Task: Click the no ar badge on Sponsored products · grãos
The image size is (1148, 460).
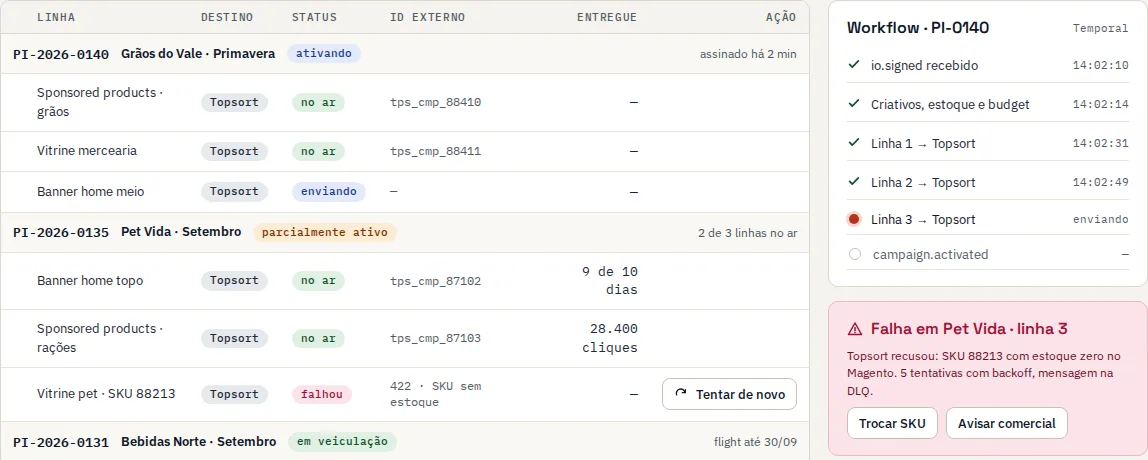Action: pyautogui.click(x=318, y=103)
